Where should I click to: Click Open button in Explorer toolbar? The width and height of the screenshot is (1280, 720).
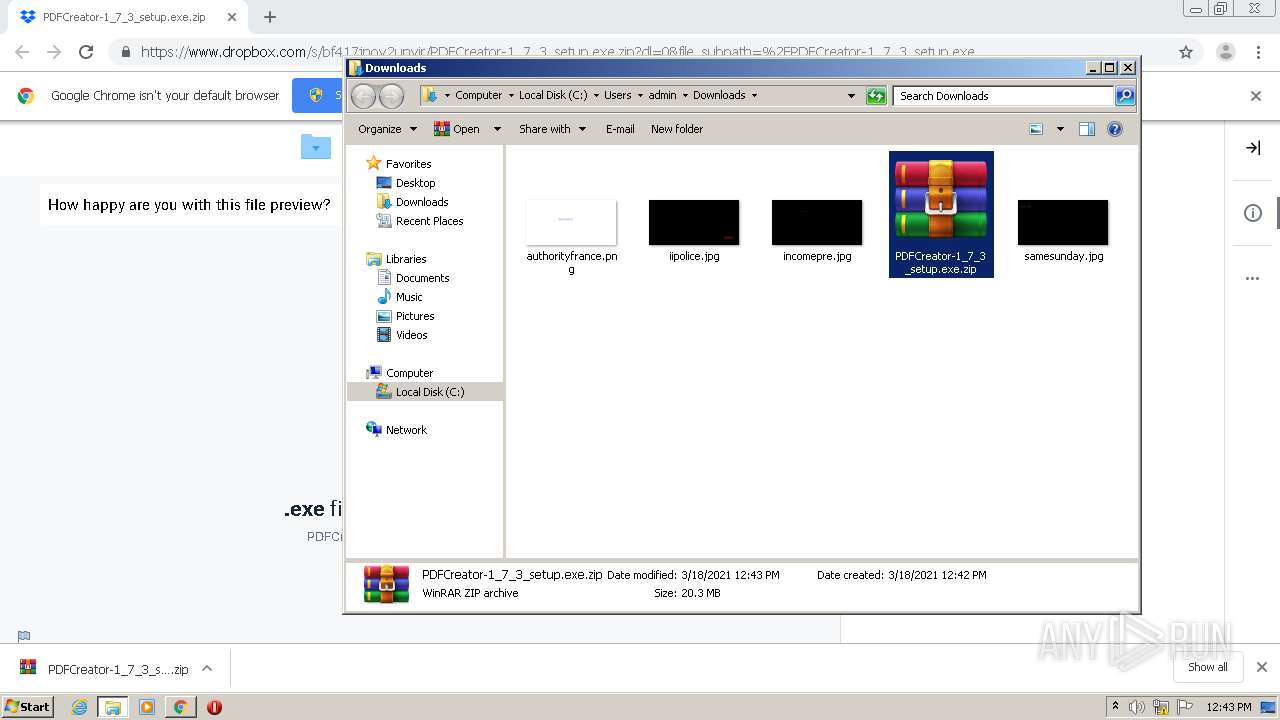pos(457,129)
